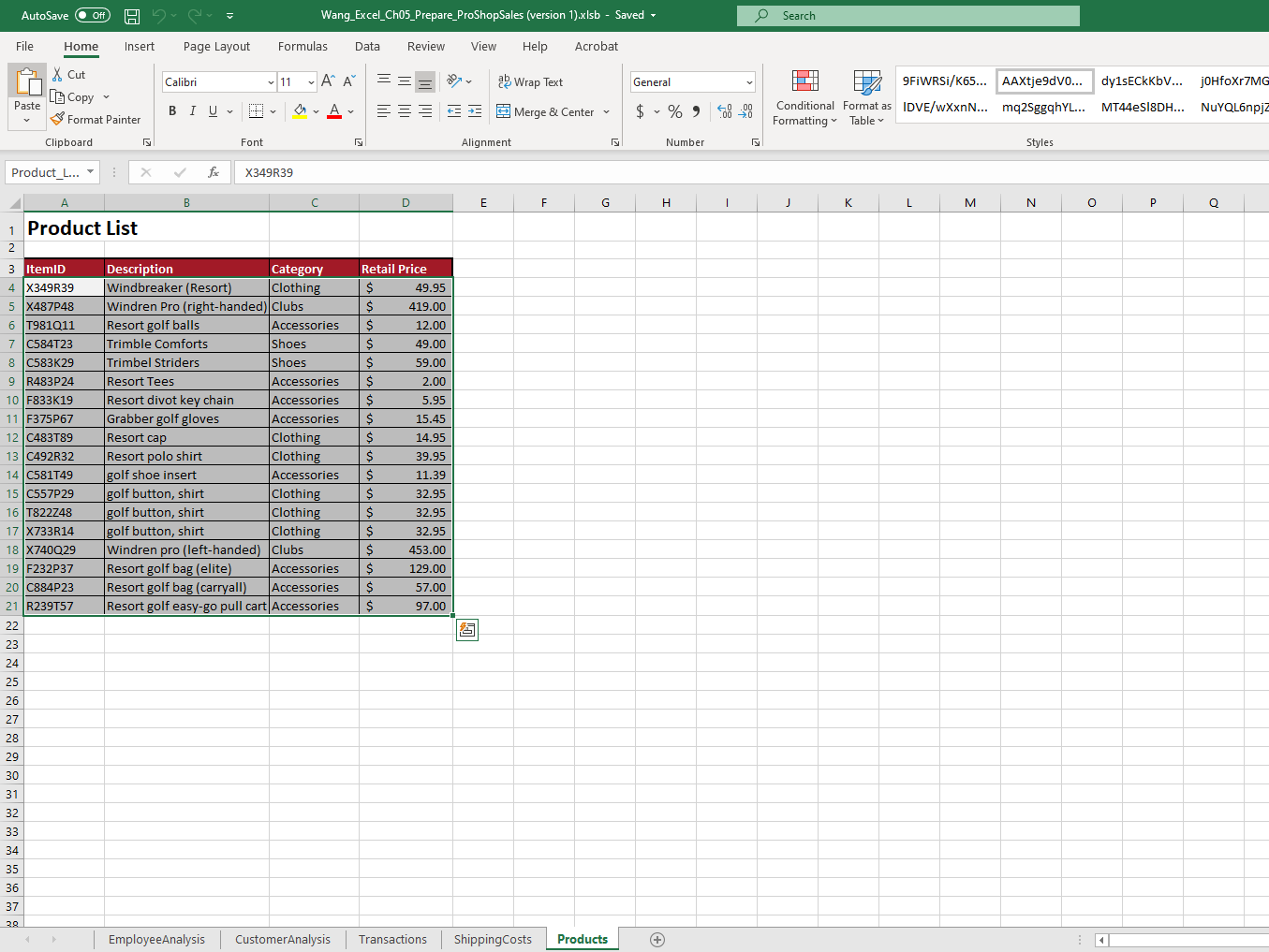Open the font size dropdown
The width and height of the screenshot is (1269, 952).
311,82
